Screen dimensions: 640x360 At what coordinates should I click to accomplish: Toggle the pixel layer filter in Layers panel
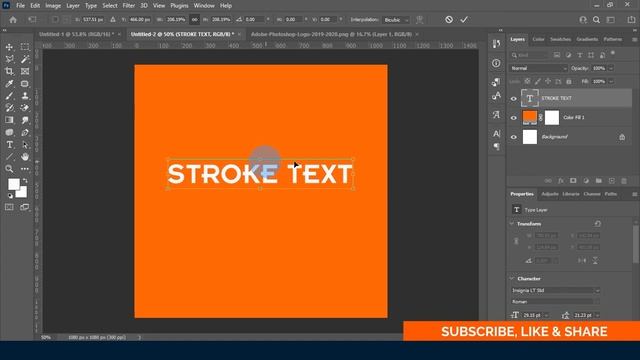click(x=557, y=55)
